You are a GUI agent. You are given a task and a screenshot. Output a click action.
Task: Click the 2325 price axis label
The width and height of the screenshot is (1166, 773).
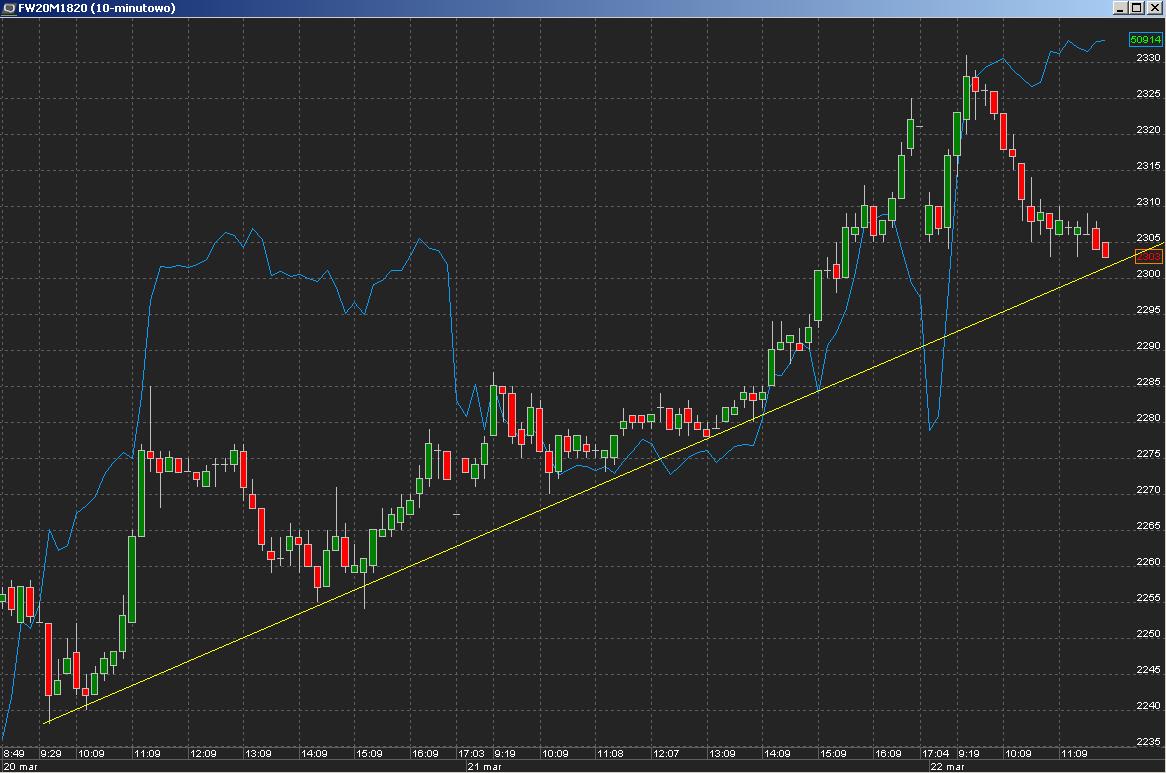[1148, 94]
